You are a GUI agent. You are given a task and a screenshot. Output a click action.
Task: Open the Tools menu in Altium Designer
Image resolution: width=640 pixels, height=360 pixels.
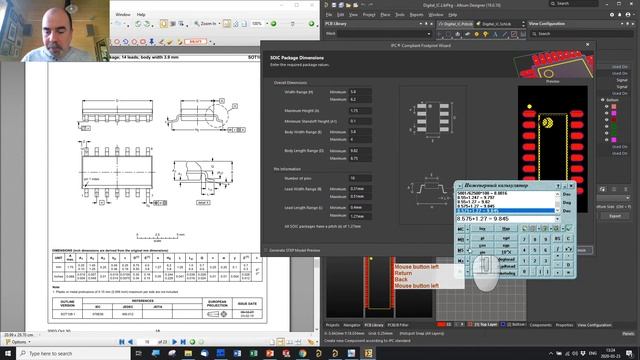click(400, 15)
